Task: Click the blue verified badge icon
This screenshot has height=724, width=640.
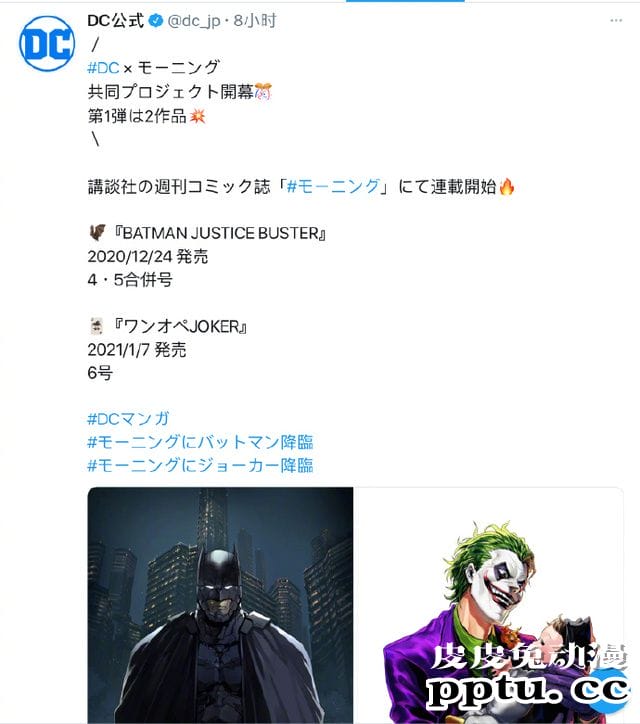Action: 156,21
